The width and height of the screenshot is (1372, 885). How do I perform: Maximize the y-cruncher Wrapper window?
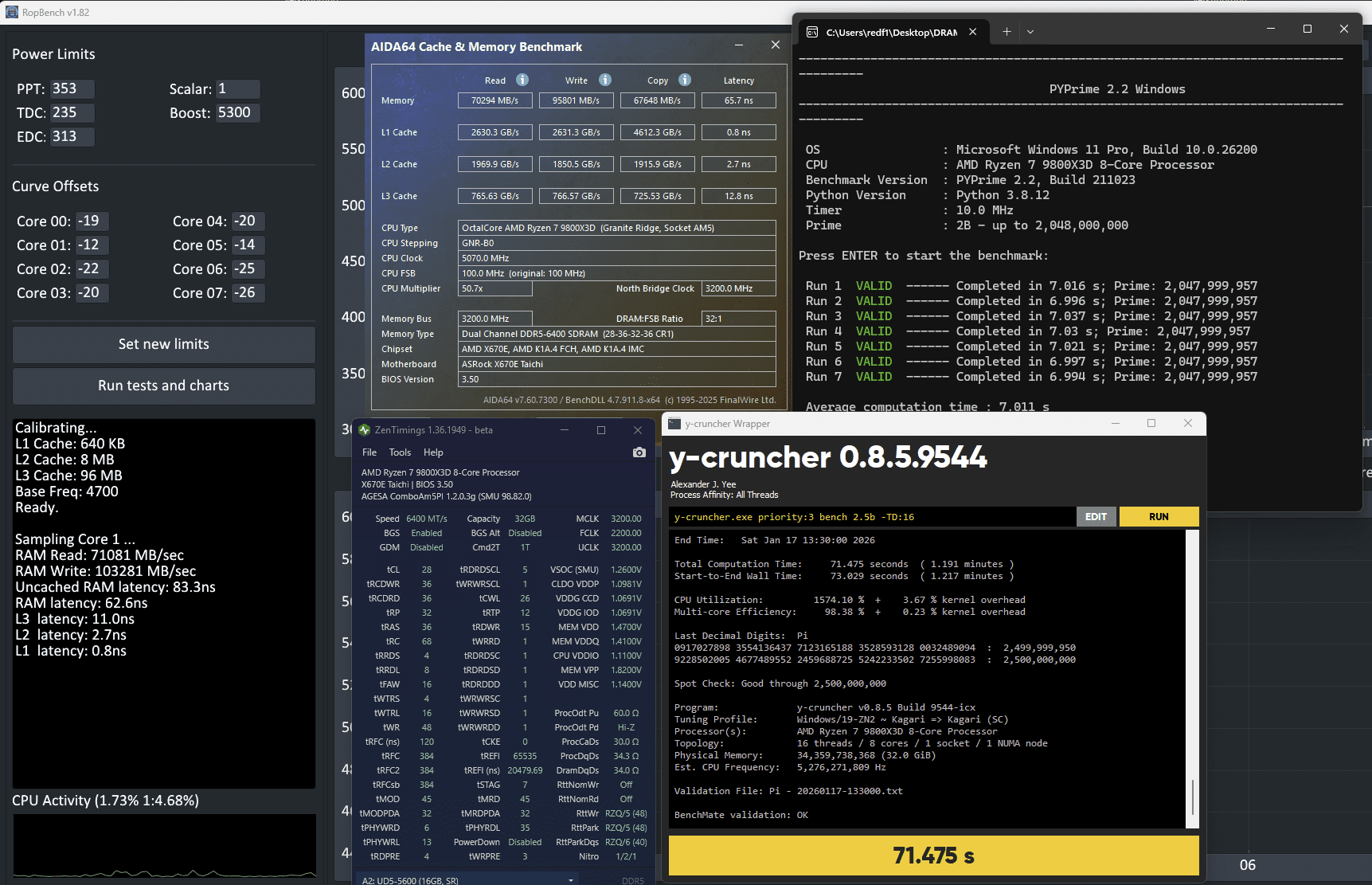pos(1151,423)
